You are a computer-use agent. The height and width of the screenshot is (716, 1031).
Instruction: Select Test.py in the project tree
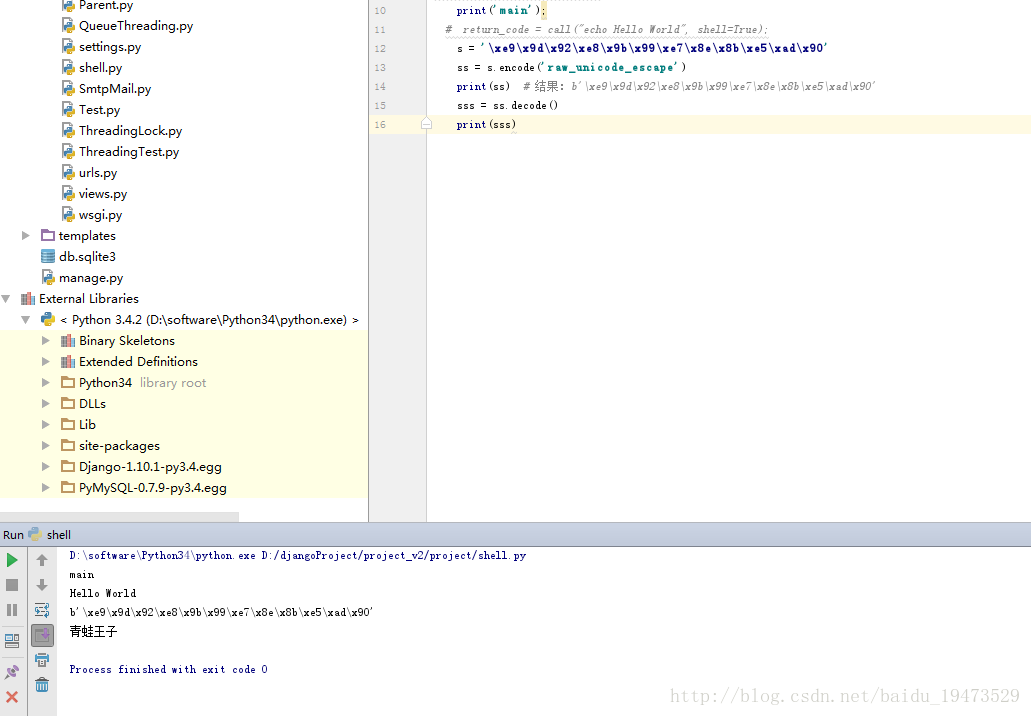99,110
